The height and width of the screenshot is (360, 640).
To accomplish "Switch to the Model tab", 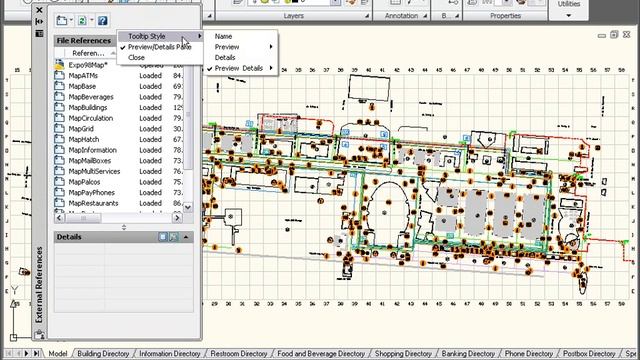I will tap(58, 353).
